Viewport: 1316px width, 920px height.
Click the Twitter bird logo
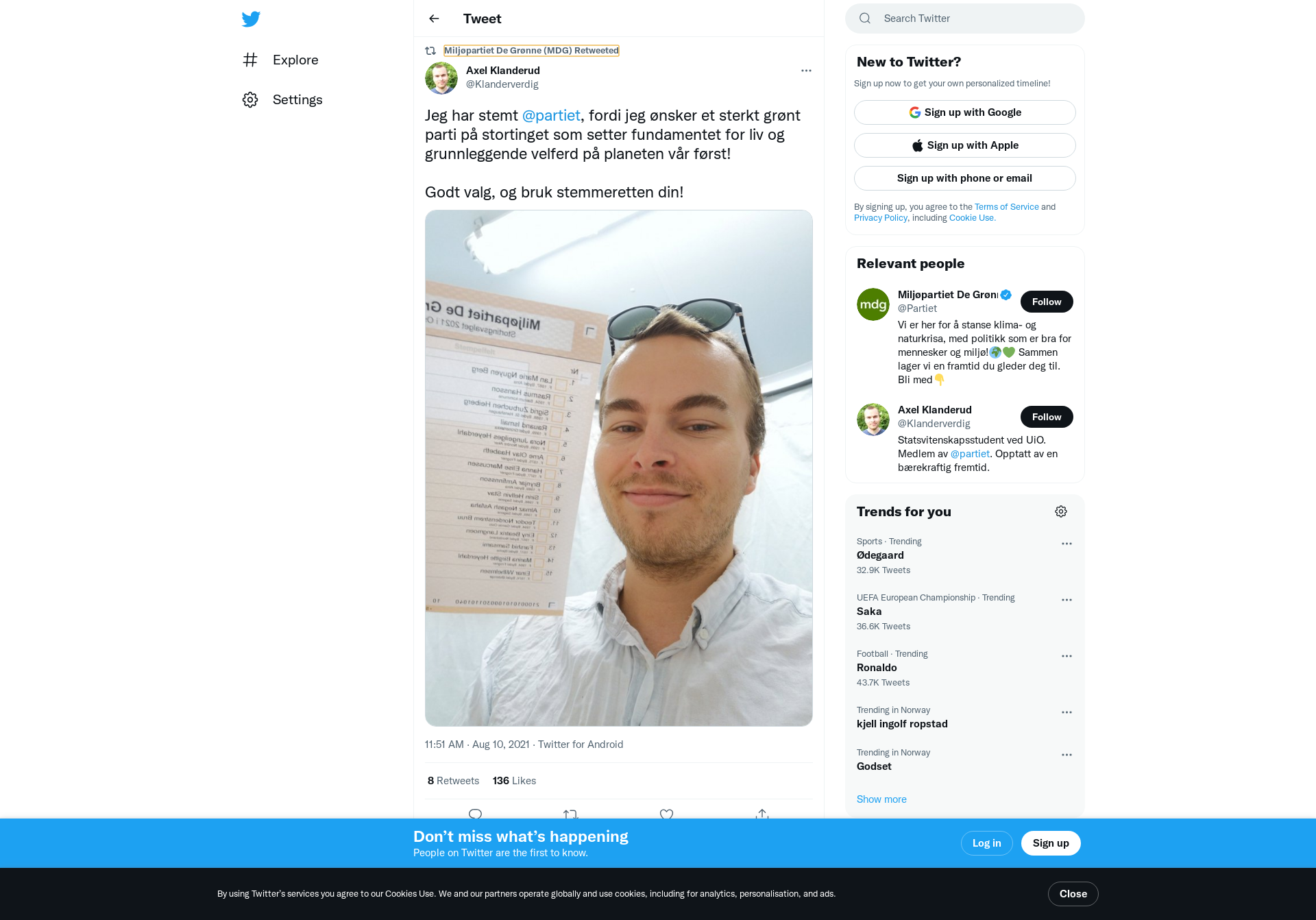[x=251, y=19]
